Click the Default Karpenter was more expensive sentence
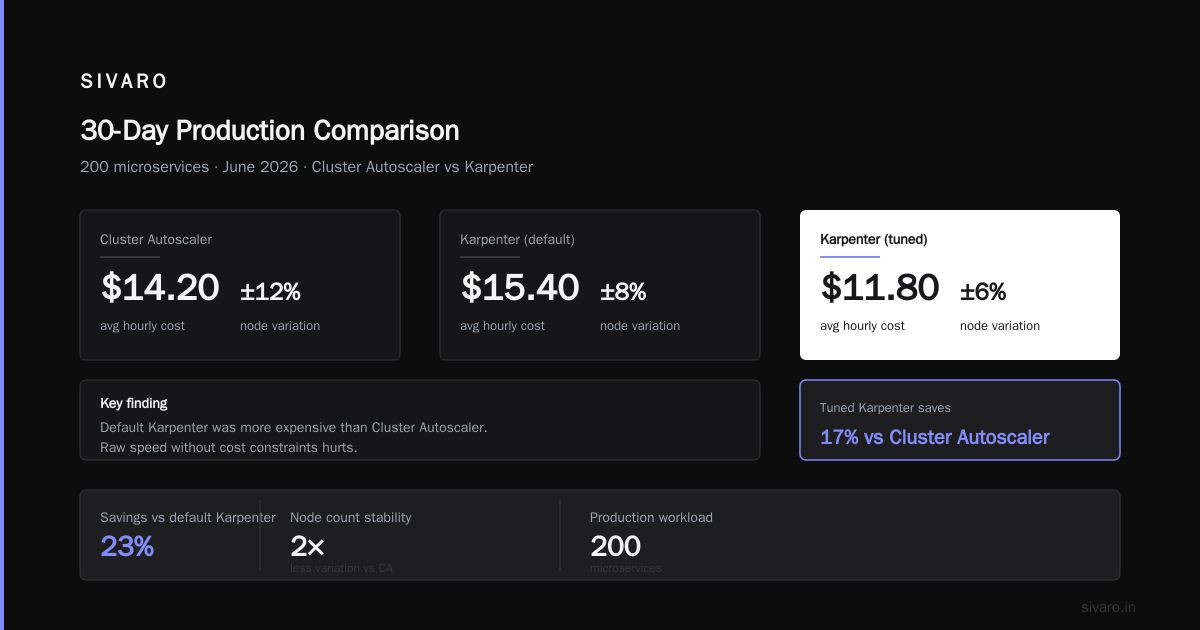 (294, 427)
